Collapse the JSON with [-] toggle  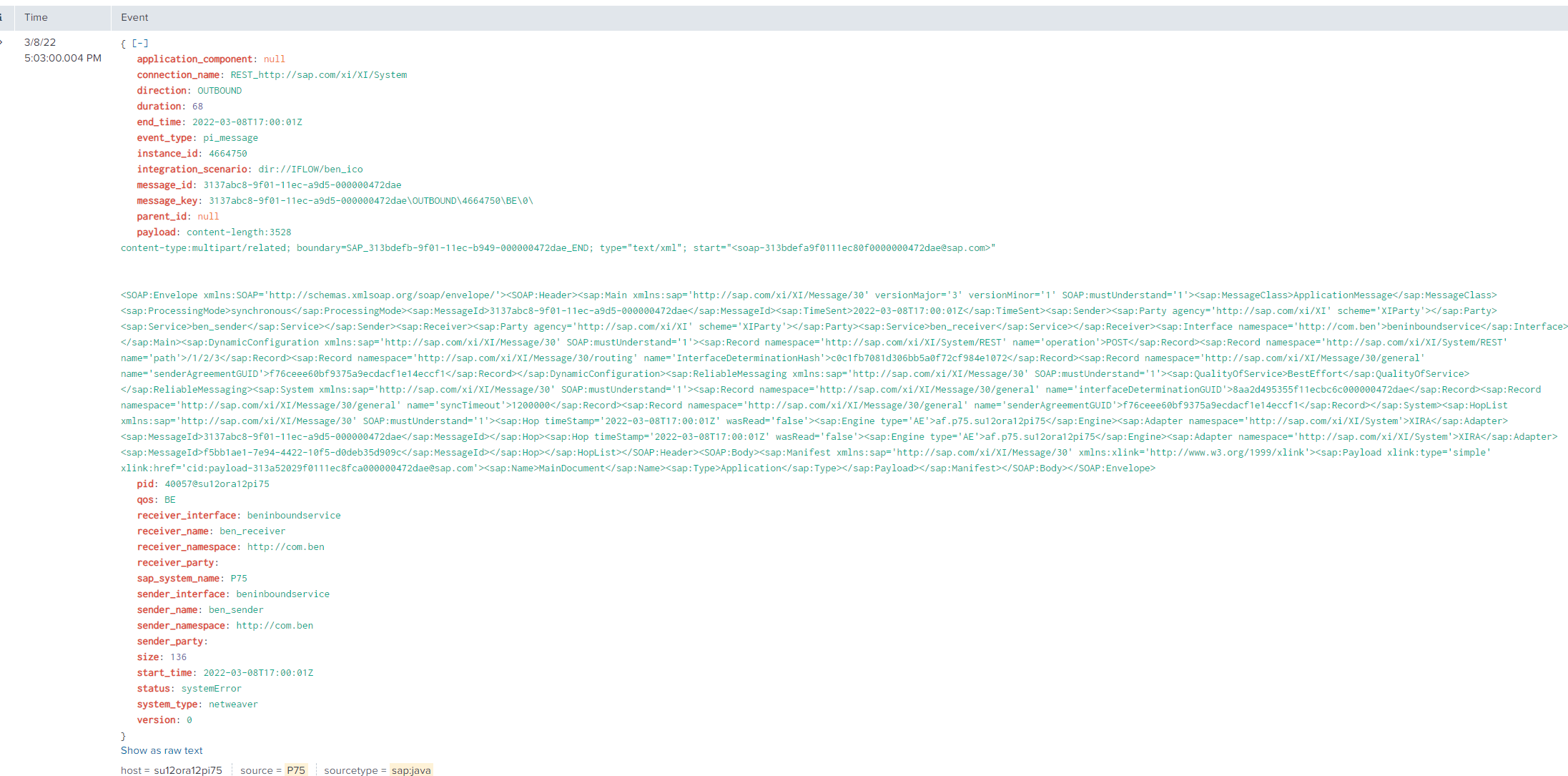click(140, 44)
